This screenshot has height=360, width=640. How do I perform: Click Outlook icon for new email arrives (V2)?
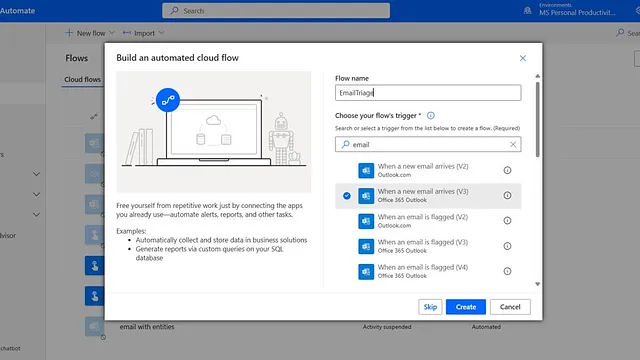tap(366, 171)
